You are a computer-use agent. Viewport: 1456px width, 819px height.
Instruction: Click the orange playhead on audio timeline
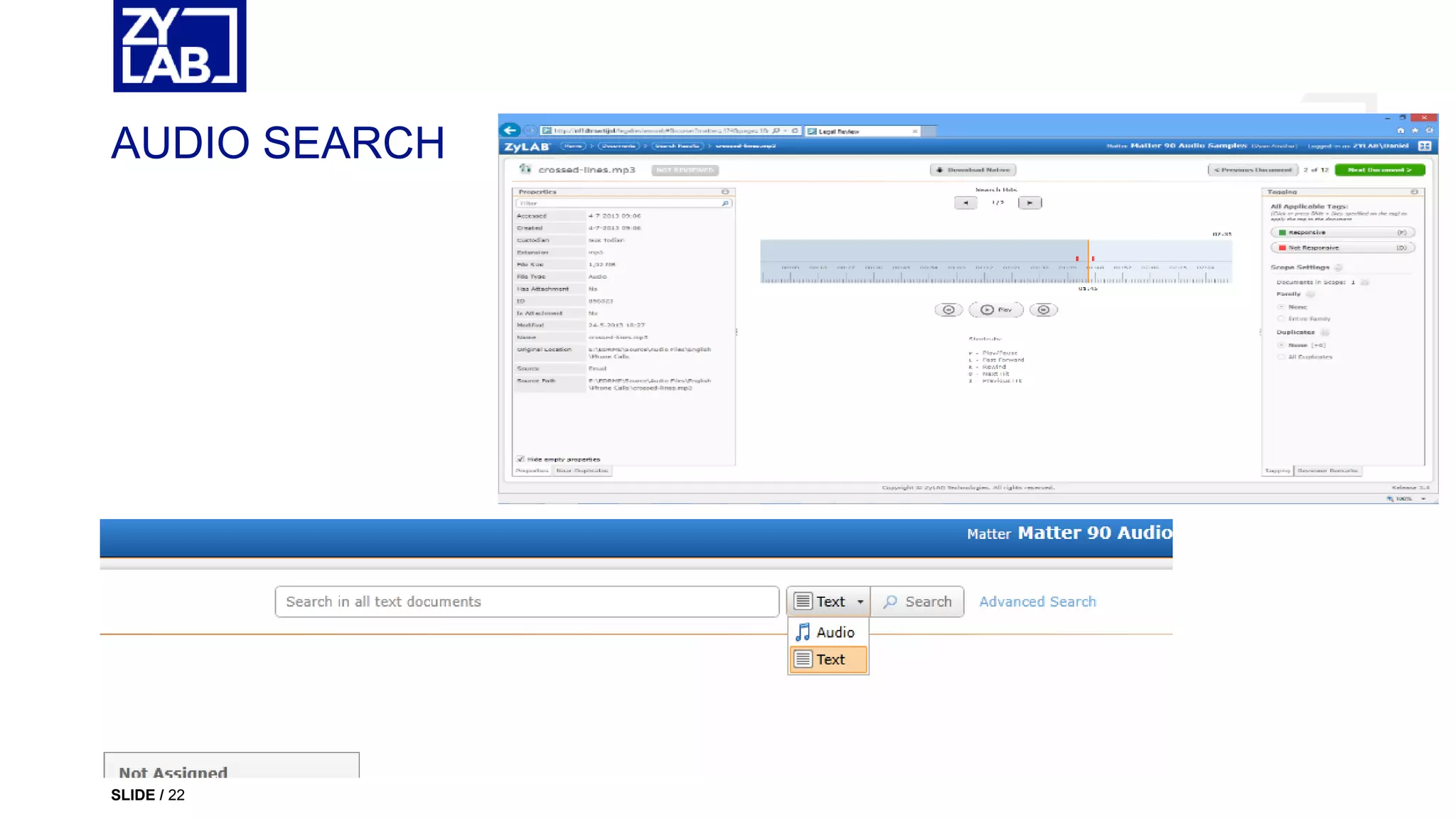point(1088,262)
